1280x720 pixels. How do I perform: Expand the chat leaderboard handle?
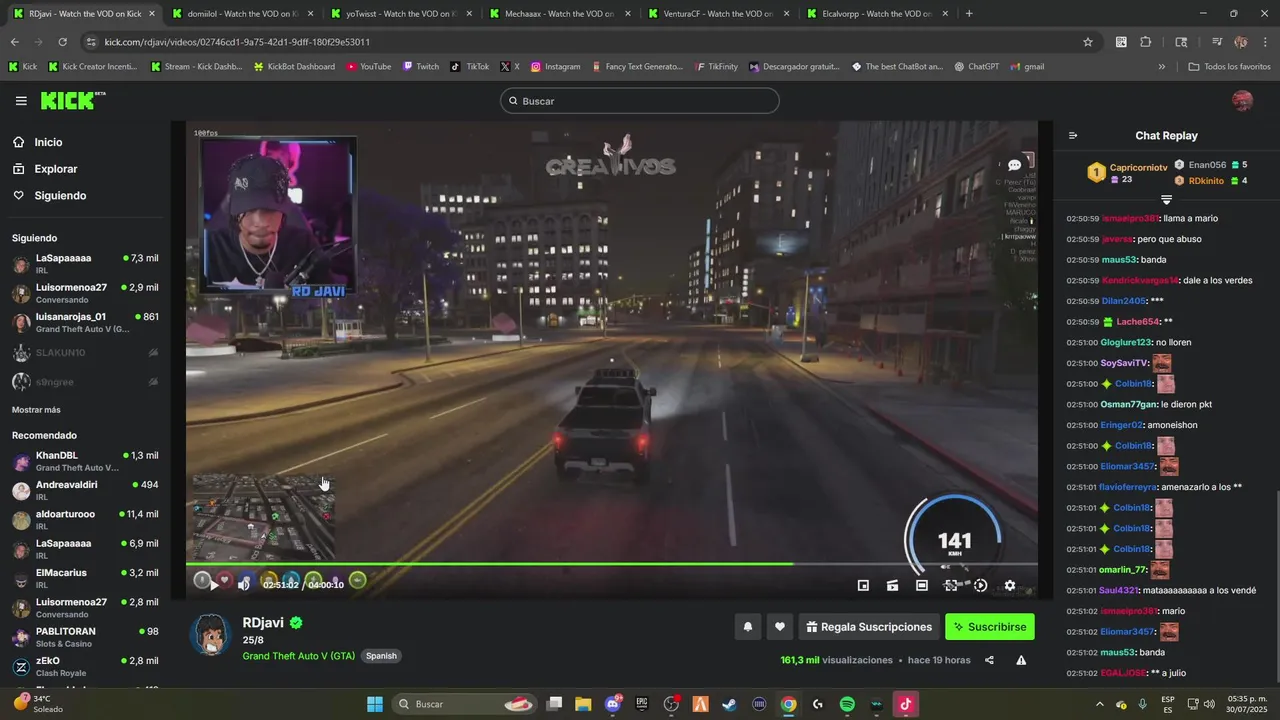[1166, 199]
